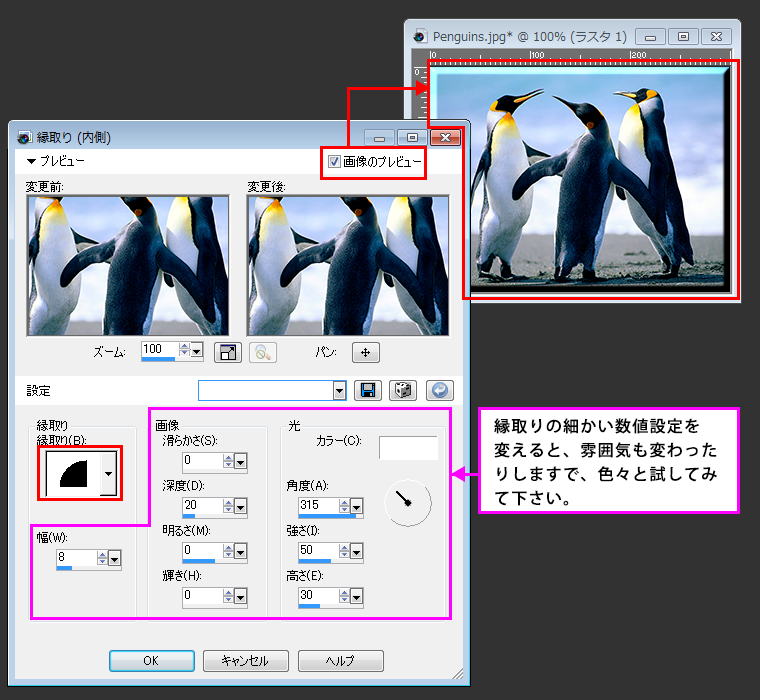Image resolution: width=760 pixels, height=700 pixels.
Task: Click the randomize parameters dice icon
Action: (403, 391)
